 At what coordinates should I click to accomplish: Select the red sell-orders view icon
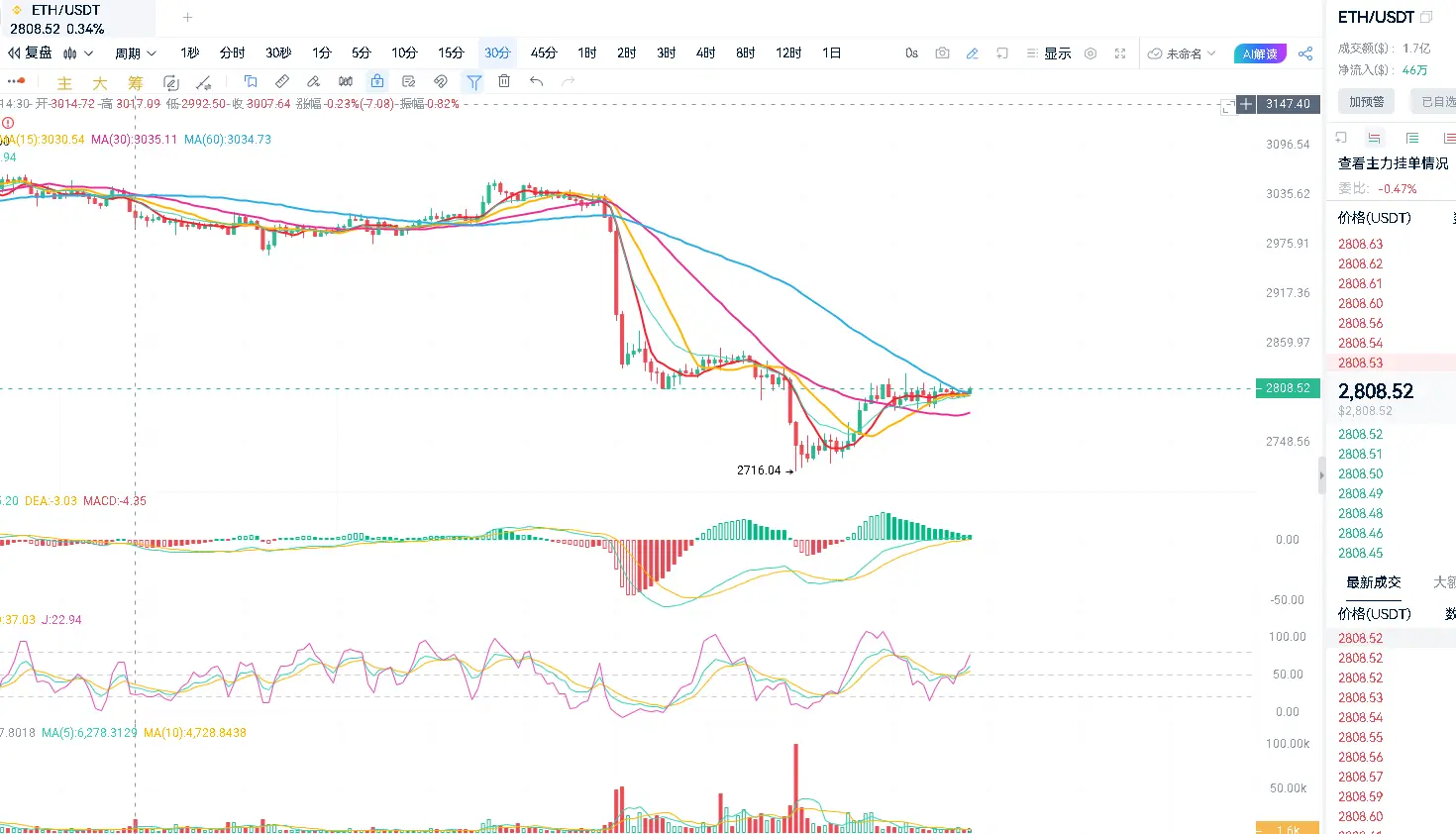(x=1449, y=138)
